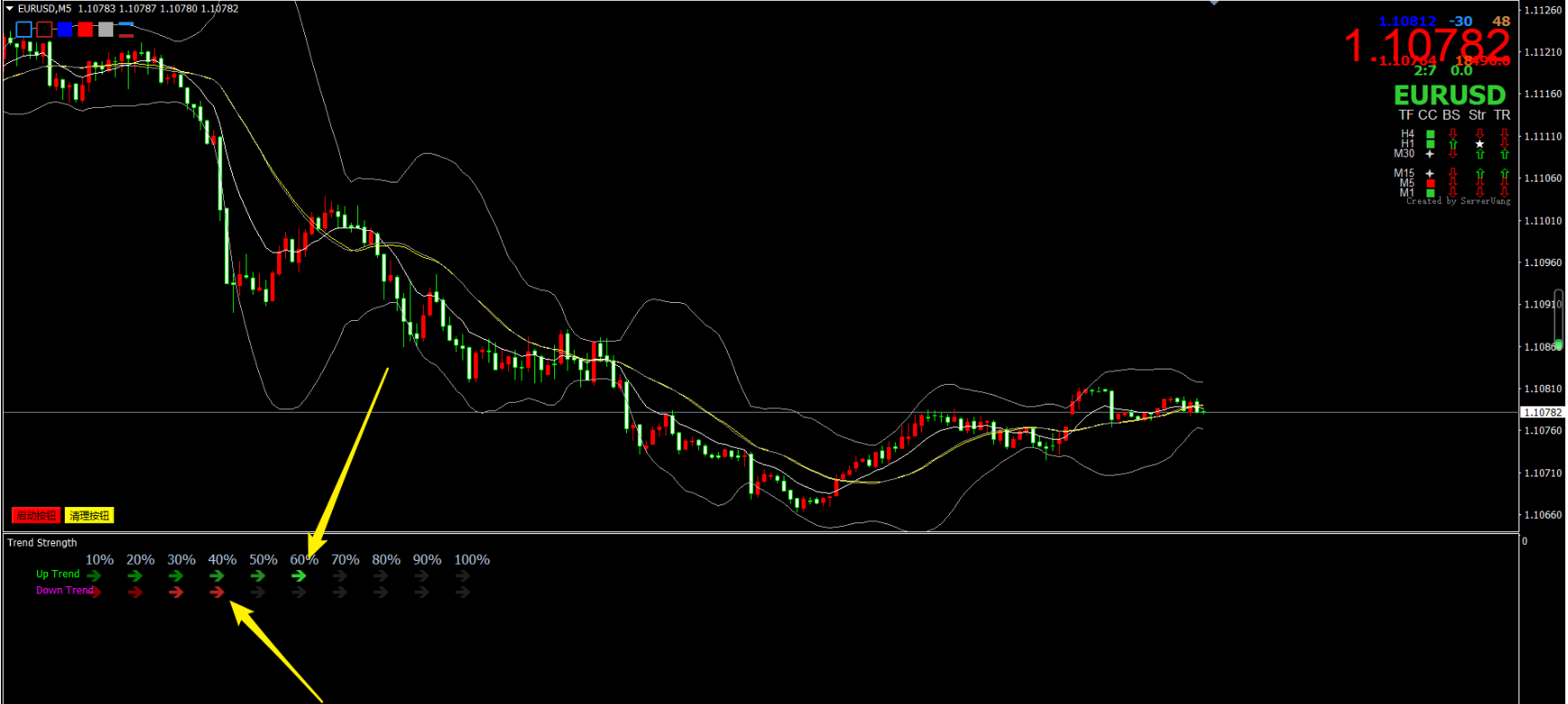Click the yellow 清理按钮 clear button
This screenshot has width=1568, height=704.
[x=89, y=515]
